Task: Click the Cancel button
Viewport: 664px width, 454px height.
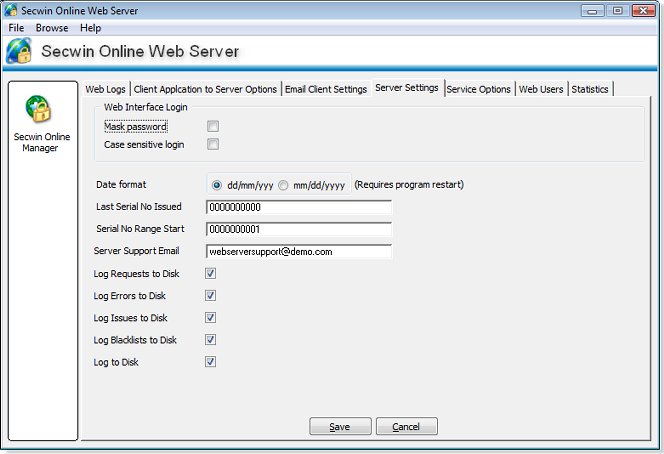Action: [406, 427]
